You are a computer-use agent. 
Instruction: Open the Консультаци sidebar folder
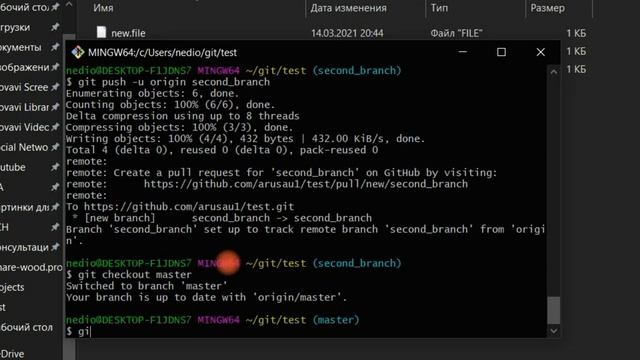pos(24,247)
